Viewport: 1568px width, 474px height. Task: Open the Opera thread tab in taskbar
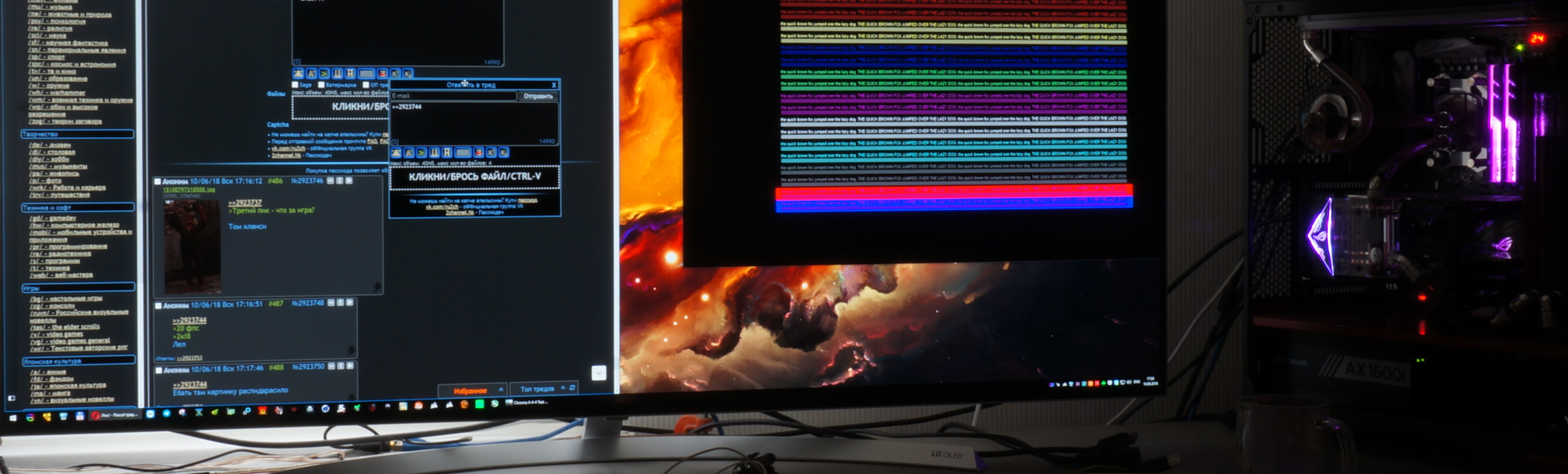[x=115, y=416]
